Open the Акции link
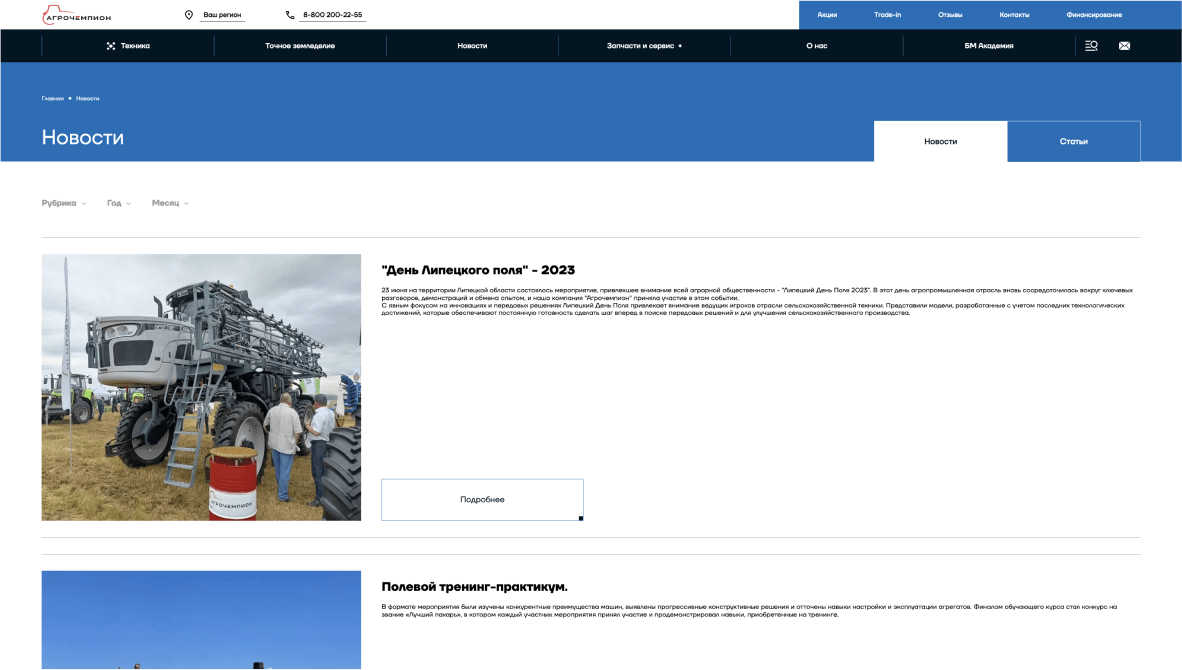The width and height of the screenshot is (1182, 670). pyautogui.click(x=827, y=15)
